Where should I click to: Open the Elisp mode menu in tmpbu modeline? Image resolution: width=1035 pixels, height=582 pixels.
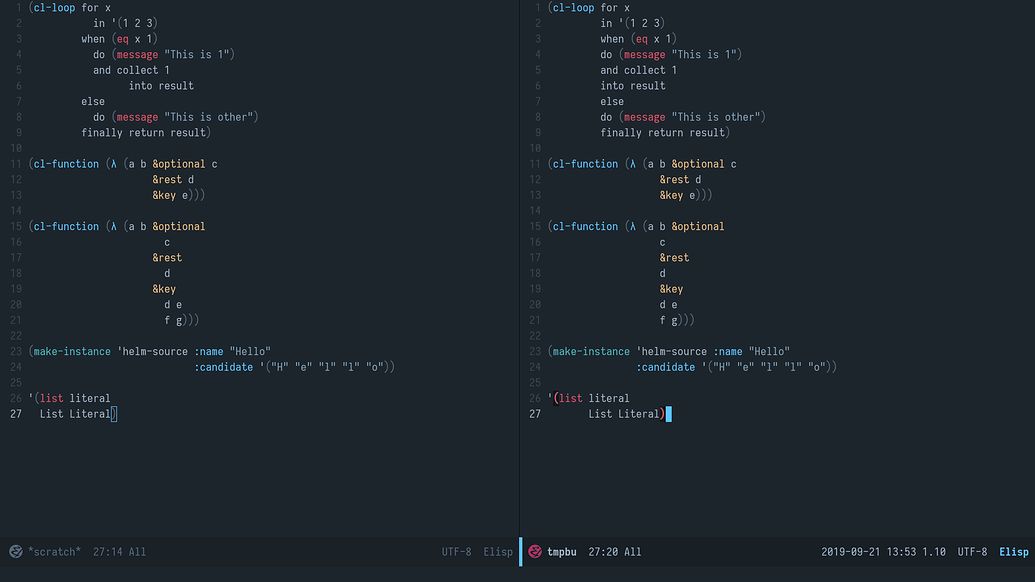[1014, 551]
